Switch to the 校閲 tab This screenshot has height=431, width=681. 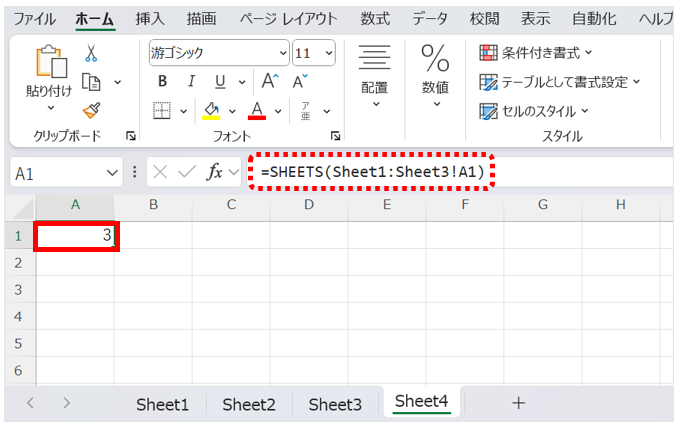pos(484,19)
